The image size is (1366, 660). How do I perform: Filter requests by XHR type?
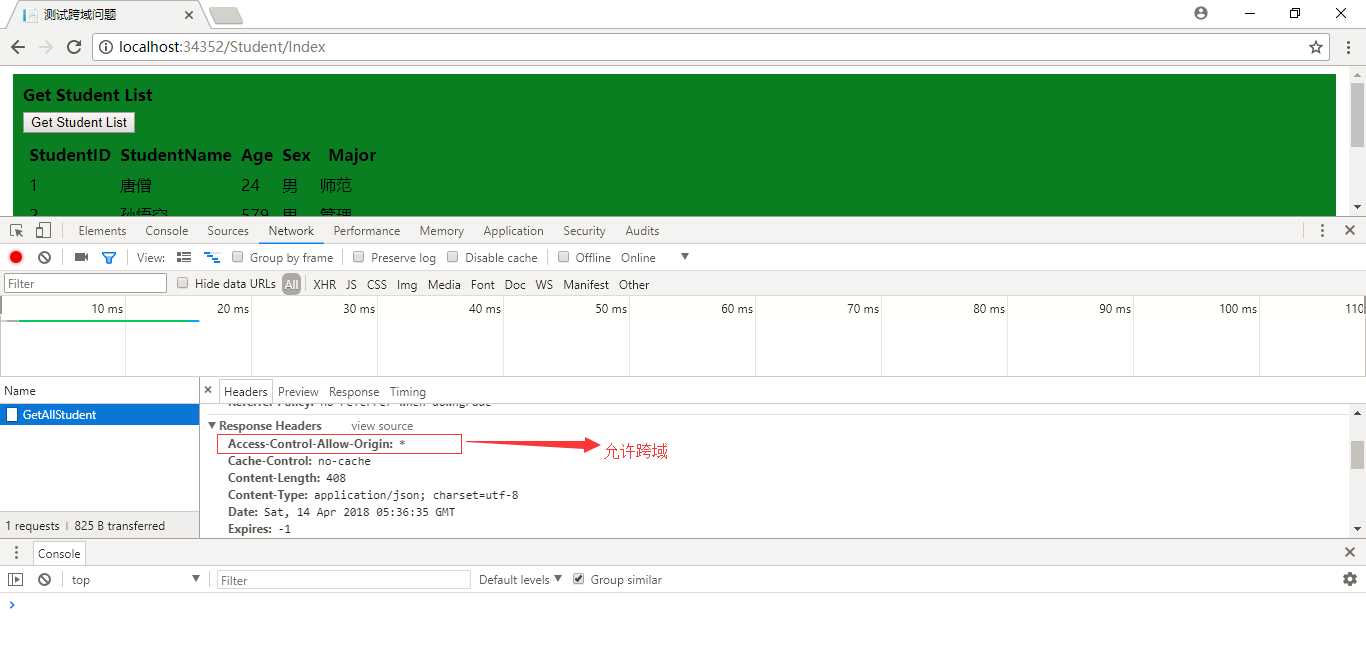point(324,284)
